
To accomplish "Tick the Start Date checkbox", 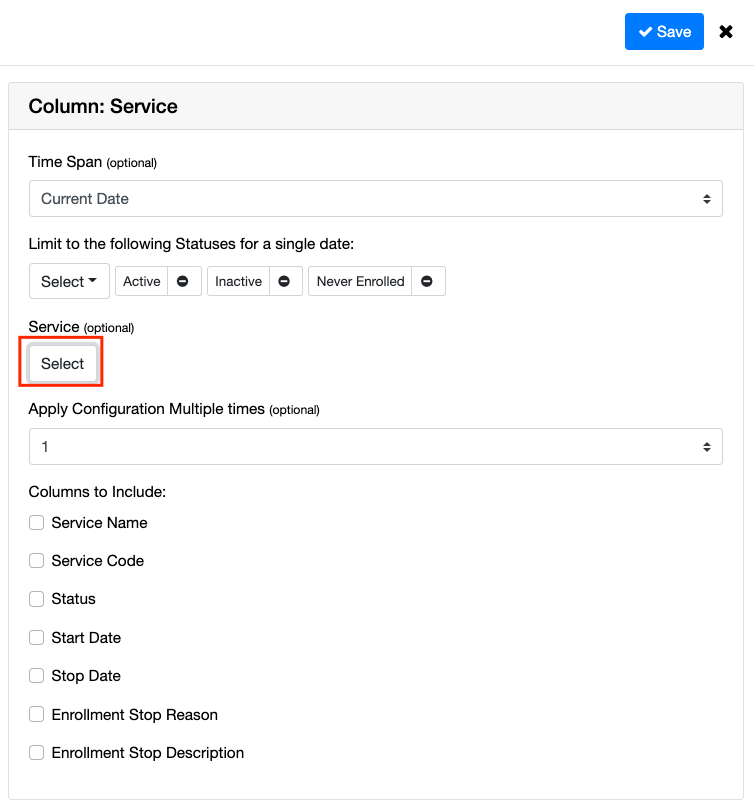I will click(37, 637).
